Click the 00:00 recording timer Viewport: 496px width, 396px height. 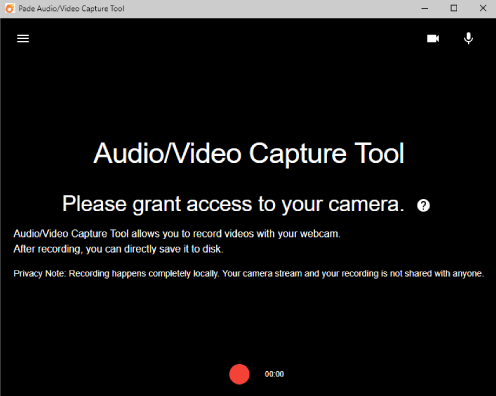tap(274, 374)
